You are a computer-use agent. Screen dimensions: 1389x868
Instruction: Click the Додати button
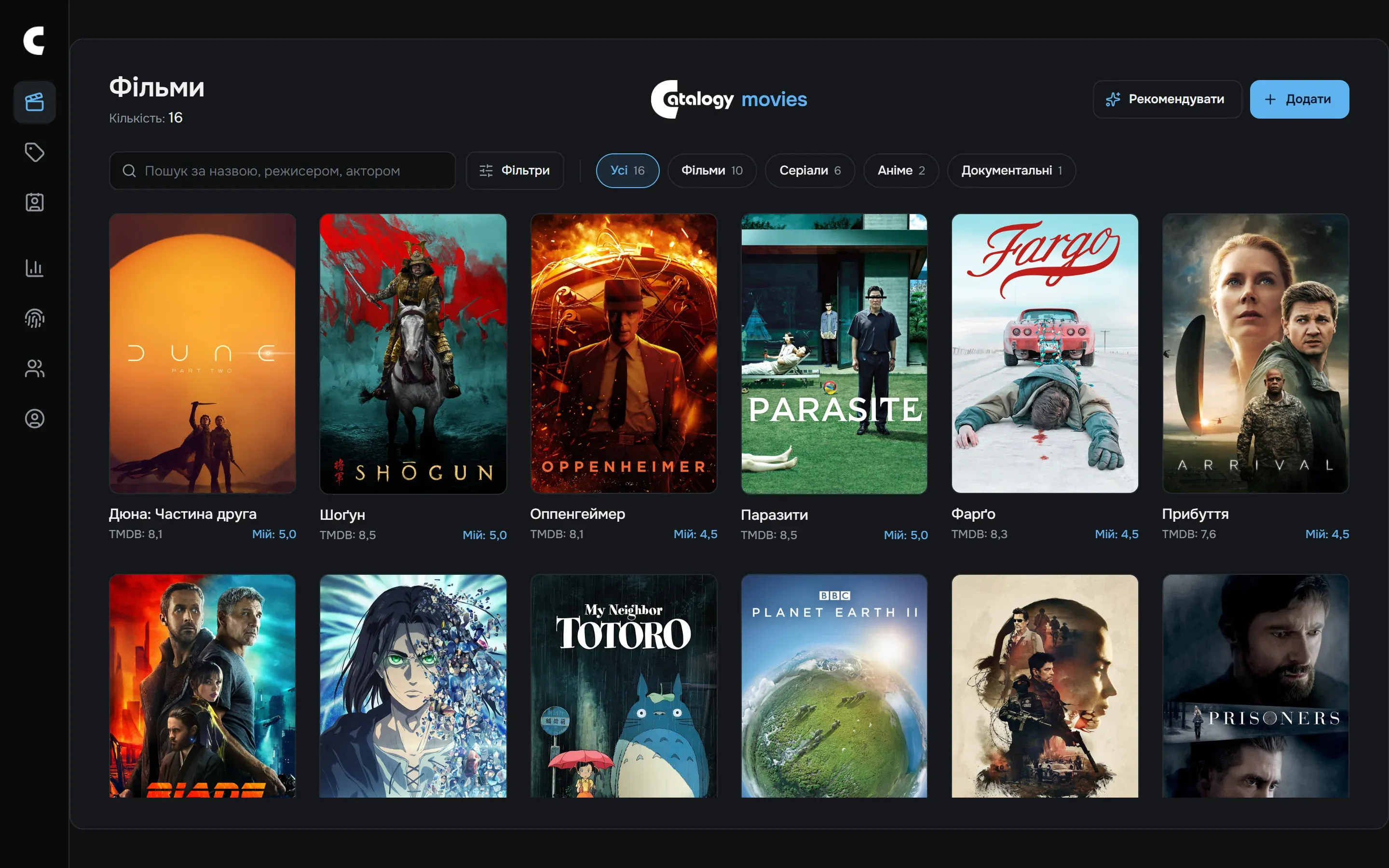click(x=1299, y=99)
